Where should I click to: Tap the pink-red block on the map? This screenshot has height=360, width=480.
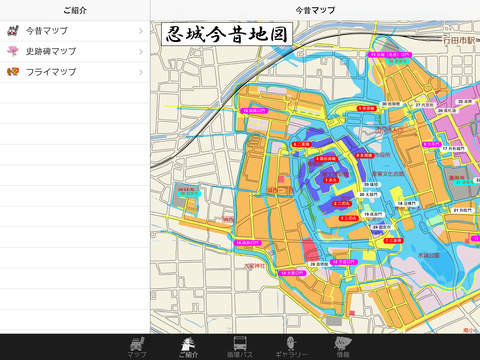(311, 250)
